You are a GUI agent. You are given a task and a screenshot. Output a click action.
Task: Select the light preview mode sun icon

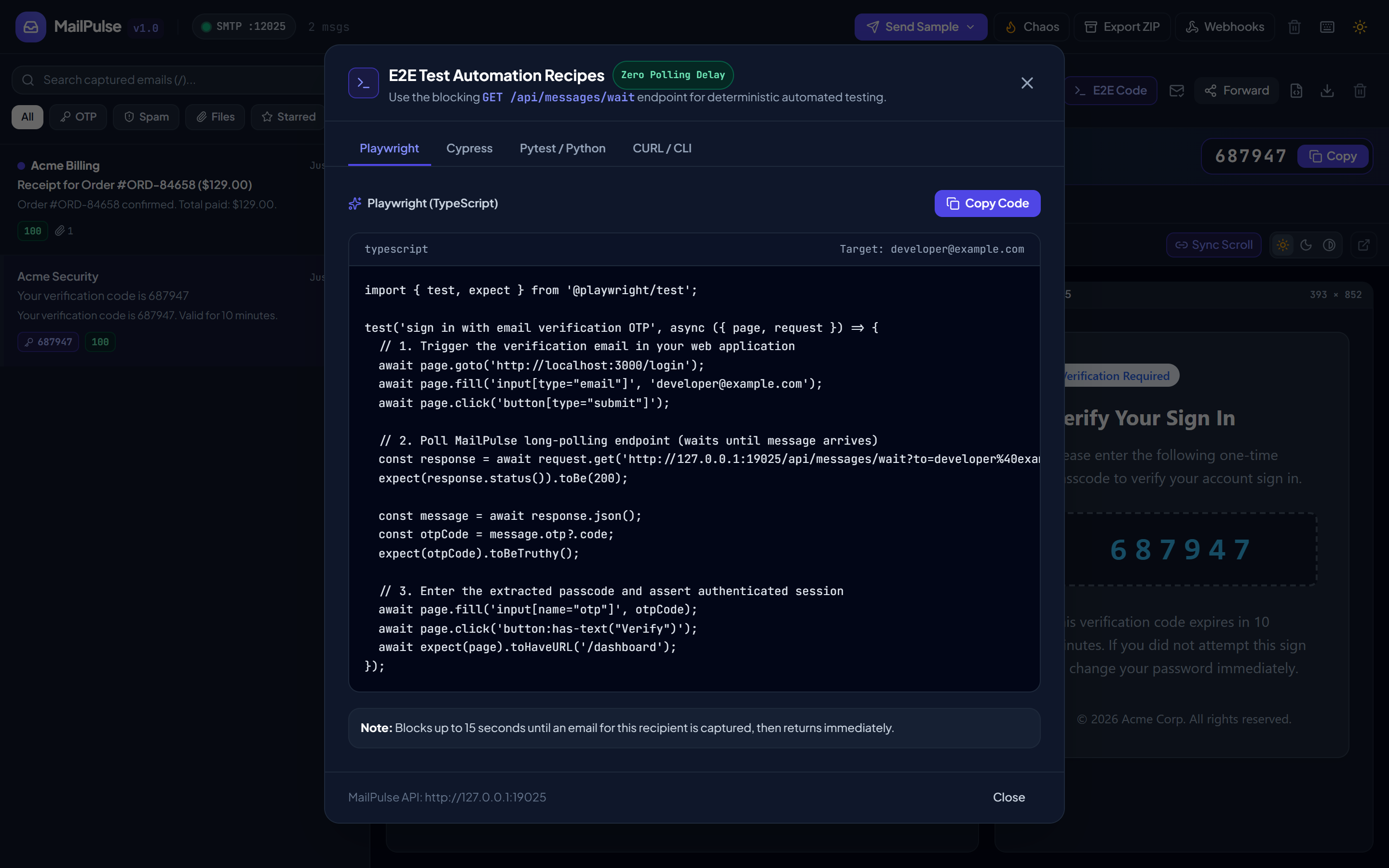[1283, 245]
